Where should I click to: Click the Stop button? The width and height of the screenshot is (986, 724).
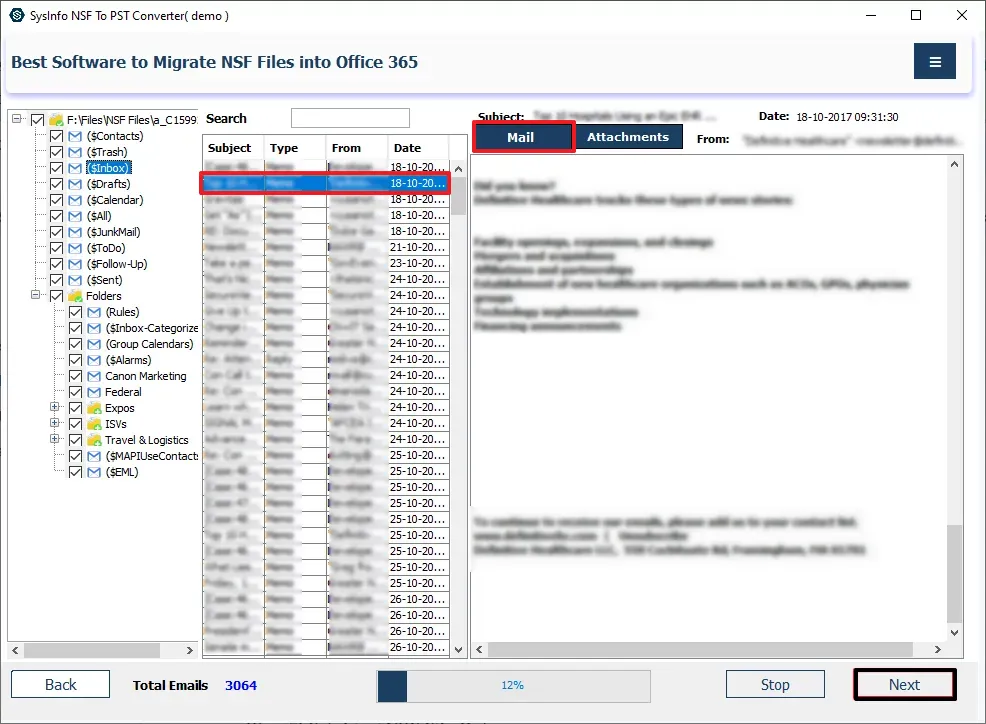(x=774, y=685)
